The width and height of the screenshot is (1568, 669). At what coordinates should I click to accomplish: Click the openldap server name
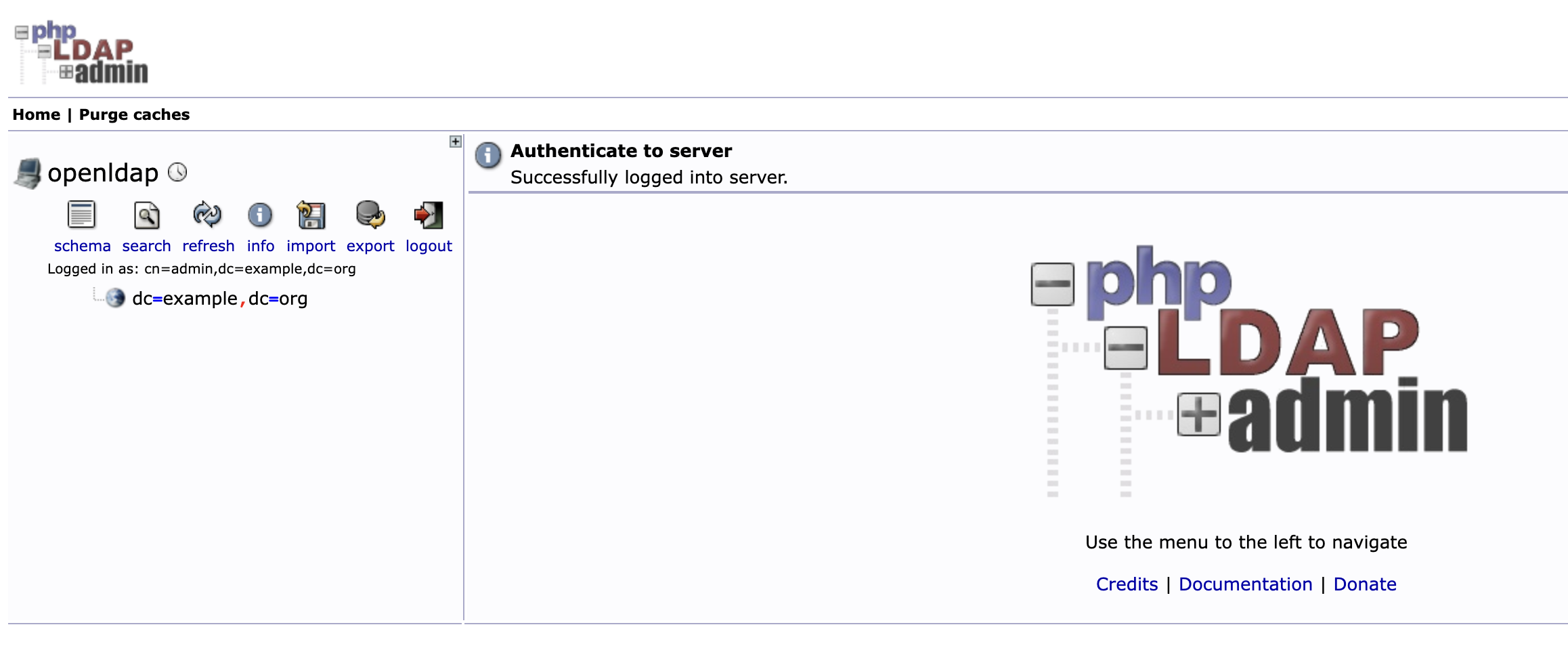103,173
